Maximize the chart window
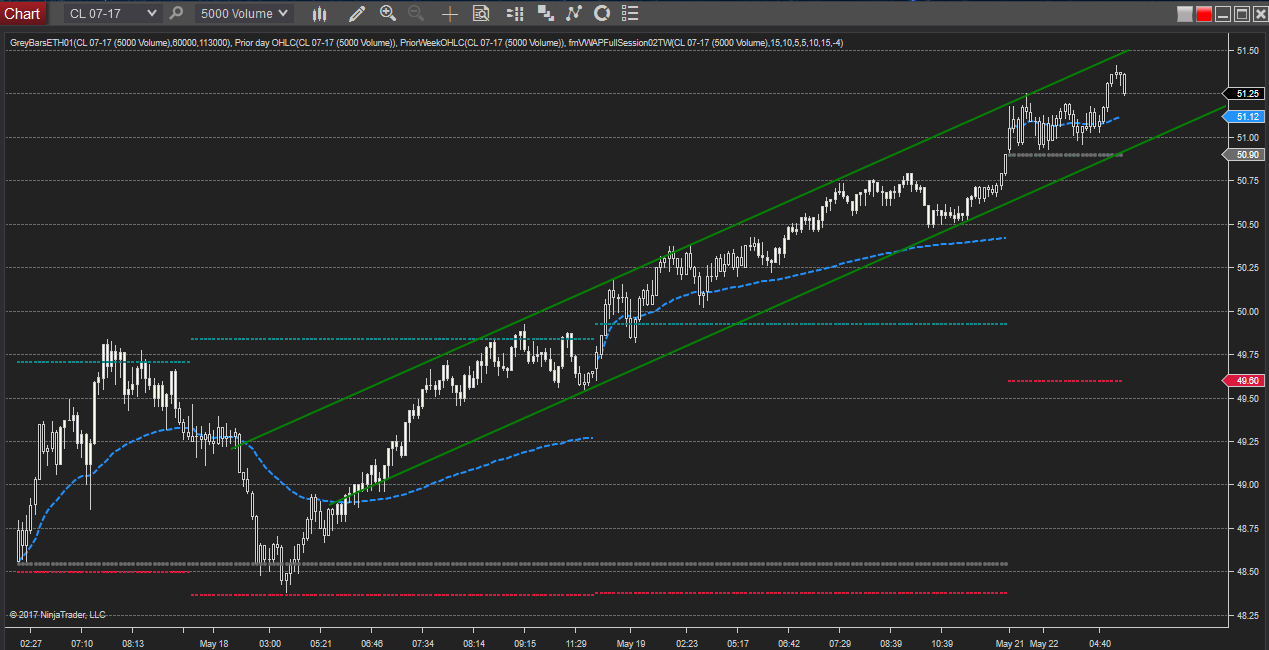 tap(1241, 14)
